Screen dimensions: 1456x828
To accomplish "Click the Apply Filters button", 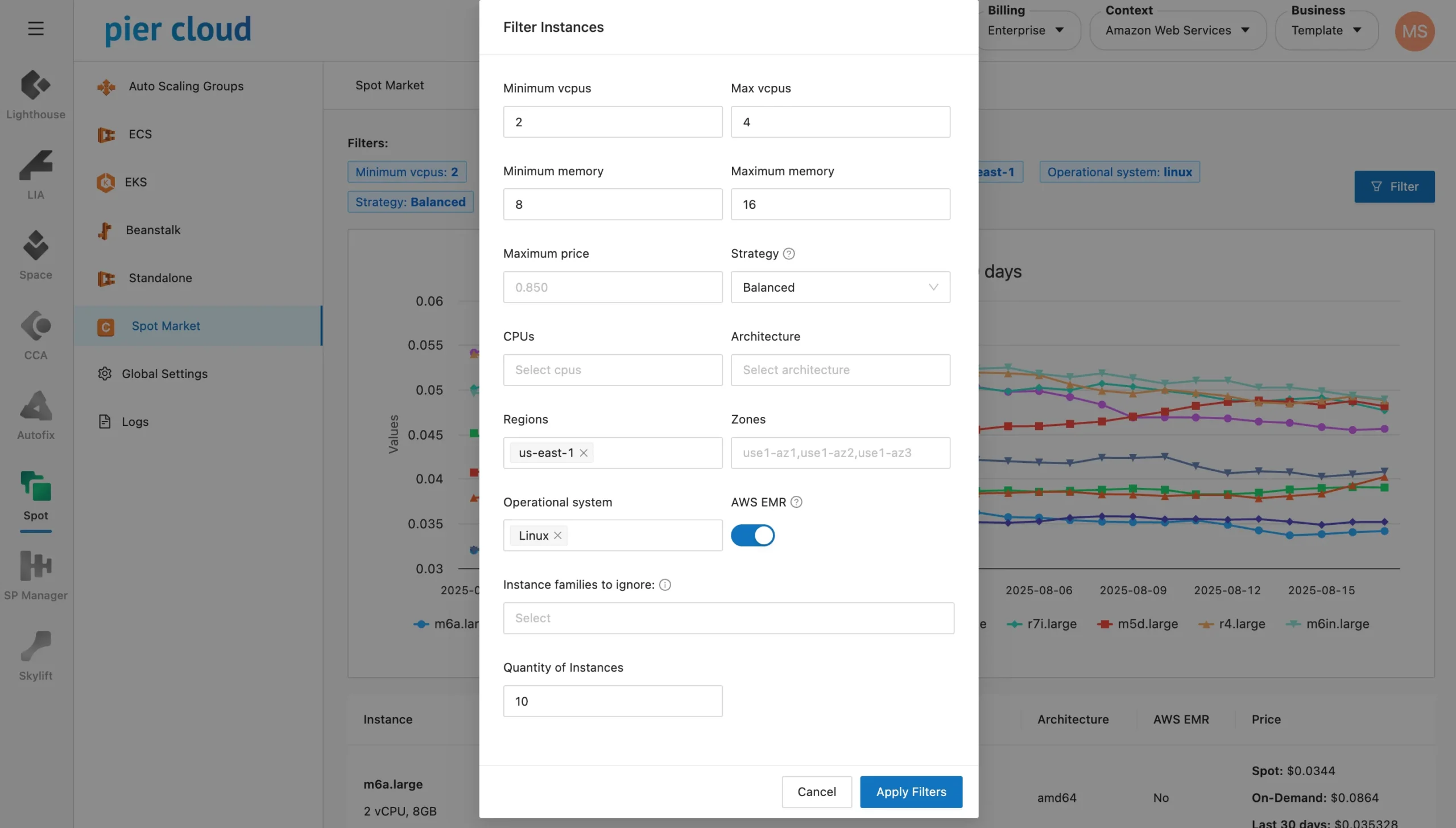I will (x=911, y=792).
